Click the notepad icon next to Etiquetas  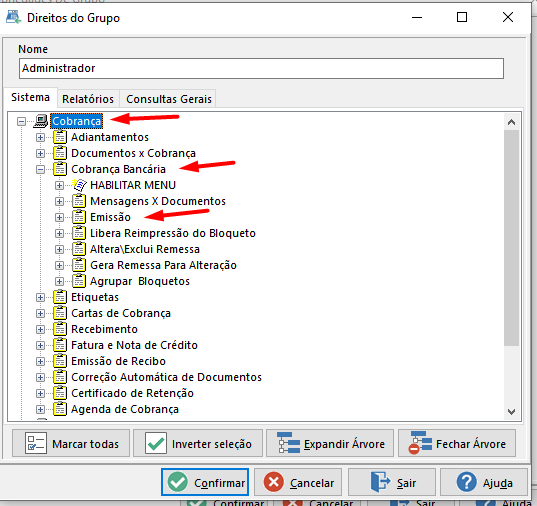coord(60,297)
